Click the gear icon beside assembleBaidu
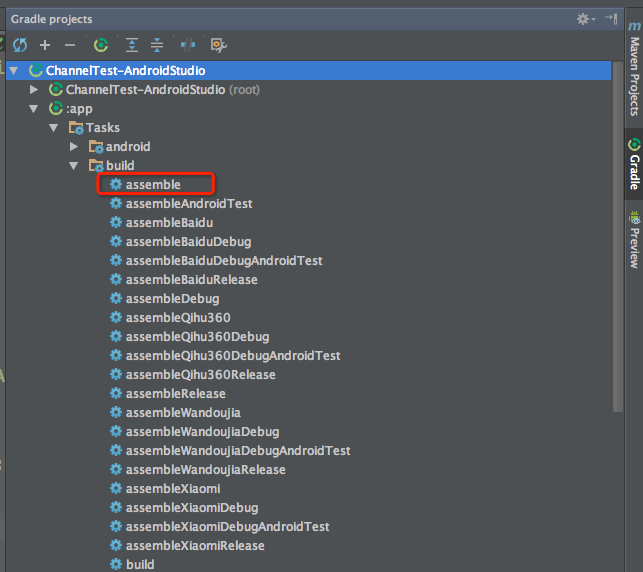The height and width of the screenshot is (572, 643). tap(116, 222)
